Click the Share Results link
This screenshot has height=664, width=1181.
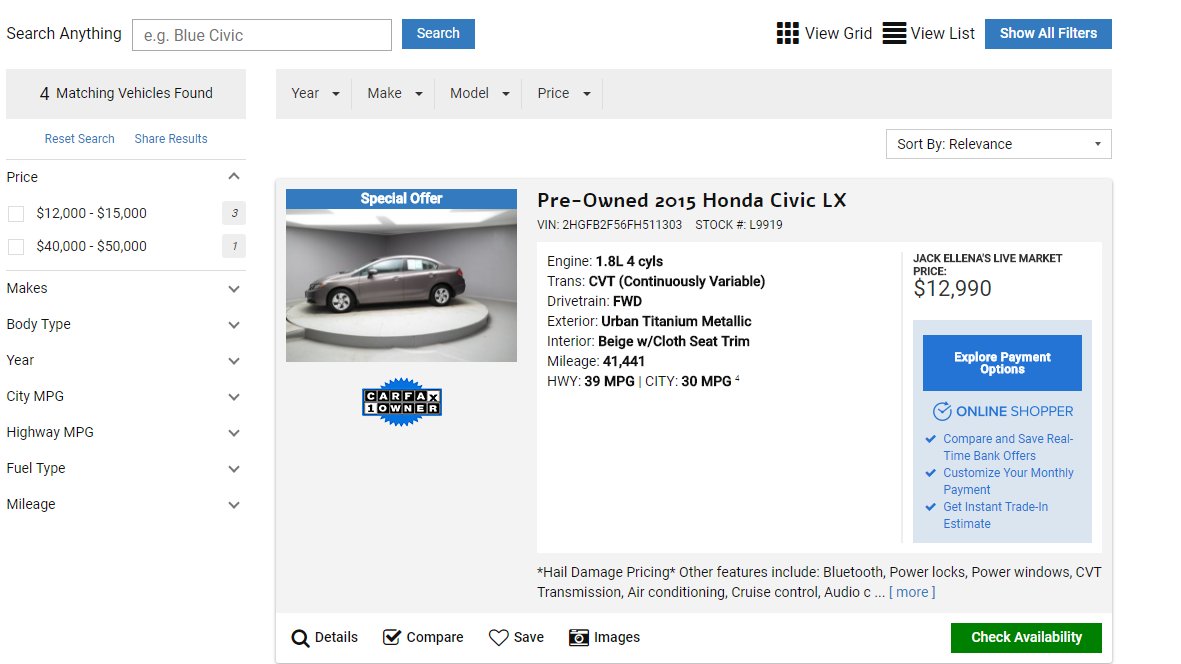click(171, 139)
